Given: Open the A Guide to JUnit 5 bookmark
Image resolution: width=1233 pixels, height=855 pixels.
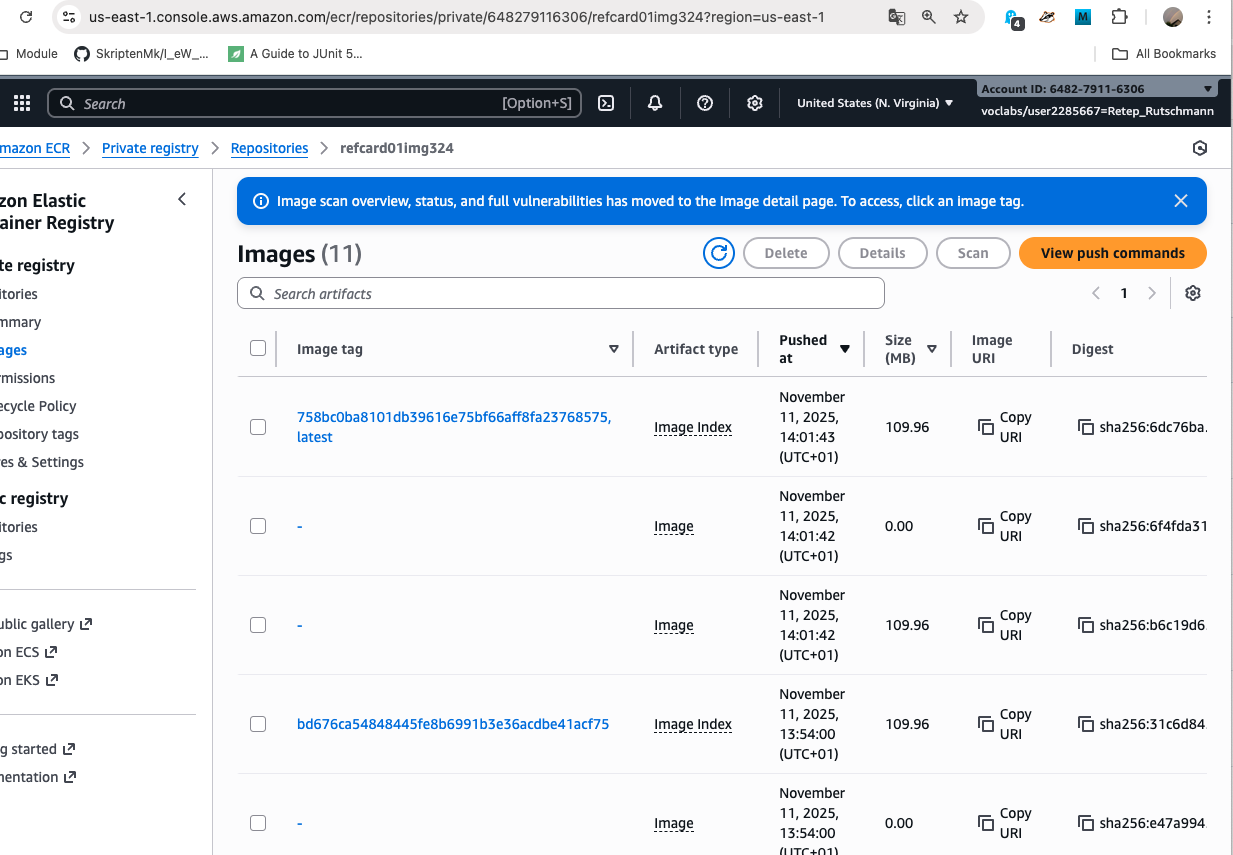Looking at the screenshot, I should point(296,53).
